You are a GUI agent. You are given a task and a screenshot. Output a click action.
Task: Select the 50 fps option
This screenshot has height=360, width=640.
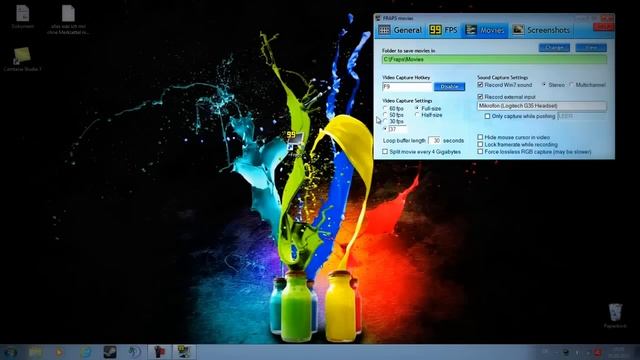pyautogui.click(x=393, y=115)
